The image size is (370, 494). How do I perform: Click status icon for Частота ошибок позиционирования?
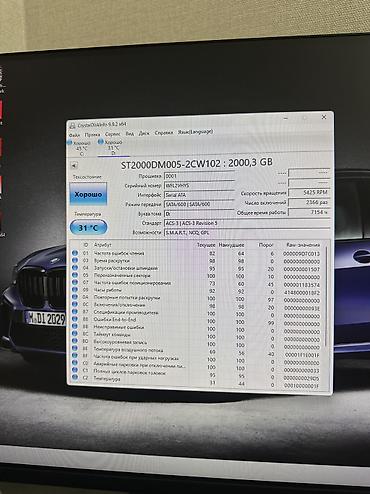[x=75, y=282]
